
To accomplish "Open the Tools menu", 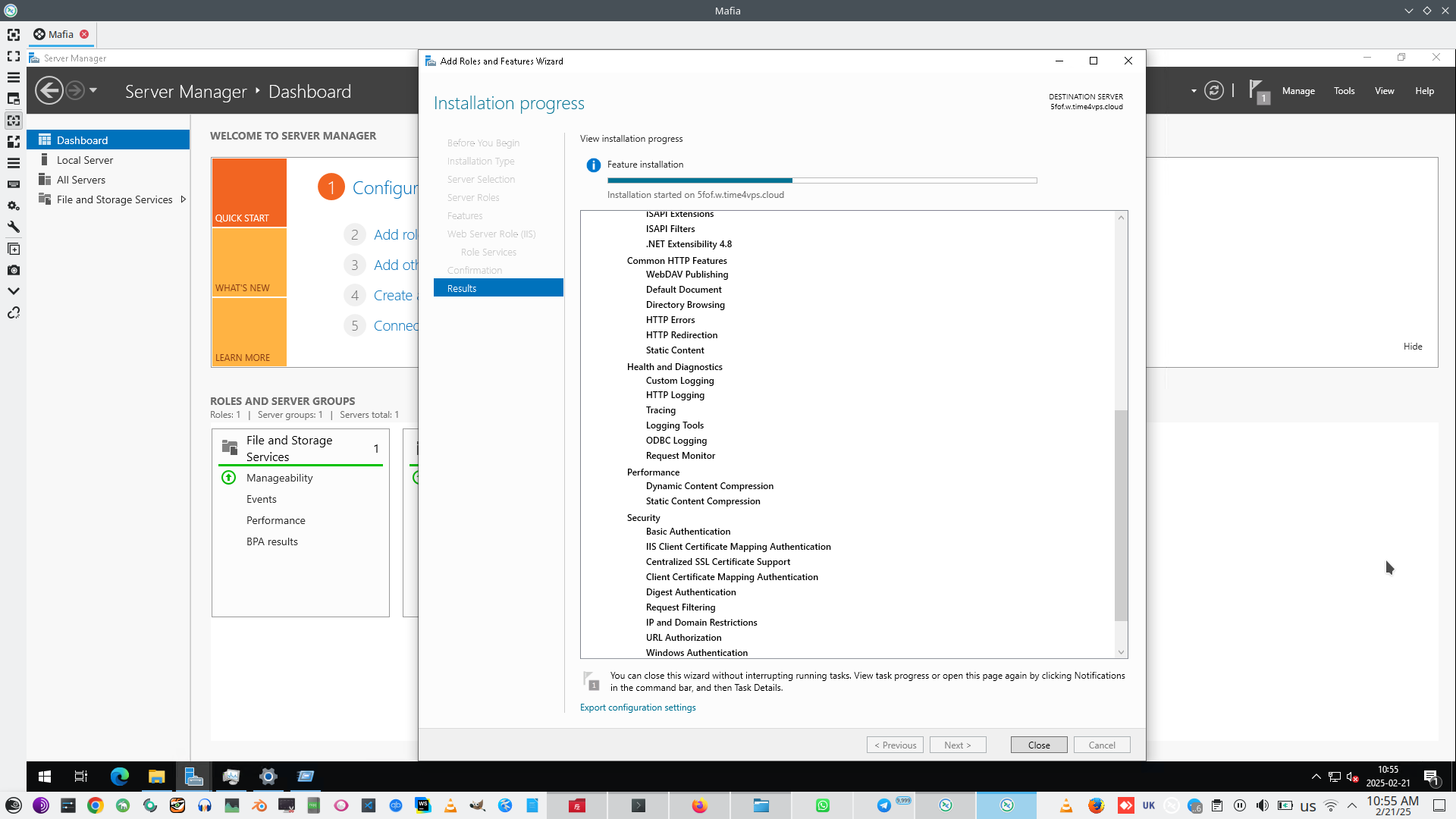I will (x=1344, y=91).
